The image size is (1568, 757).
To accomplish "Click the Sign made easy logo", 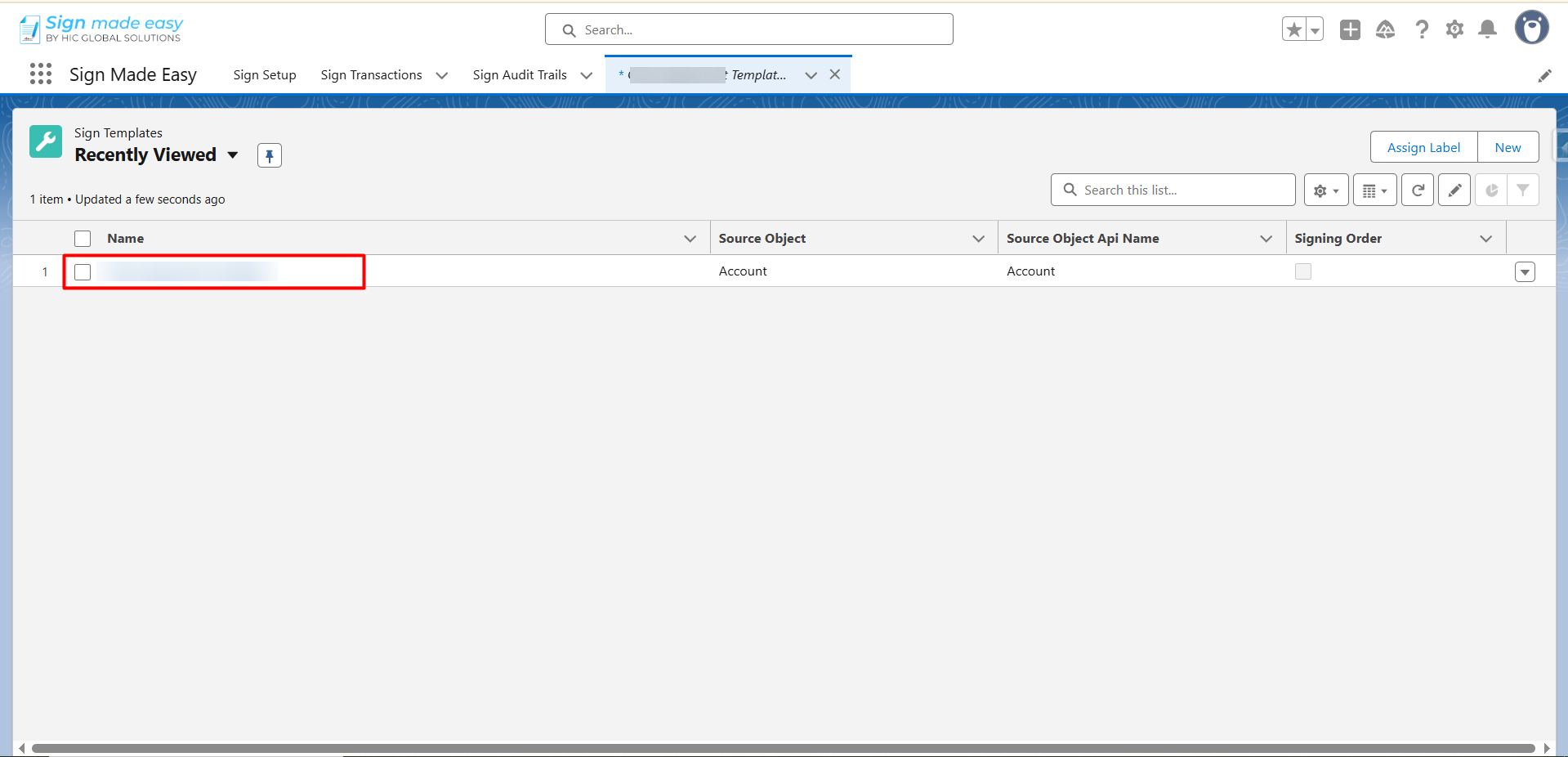I will point(101,29).
